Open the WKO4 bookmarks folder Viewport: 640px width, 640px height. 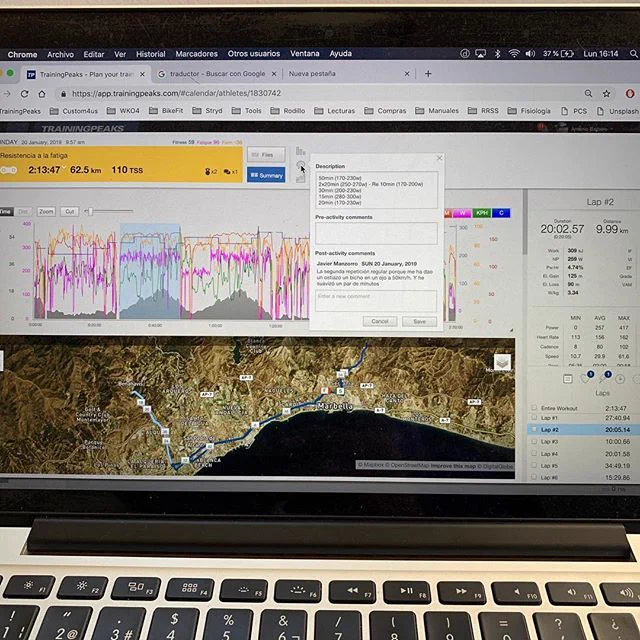pos(123,111)
